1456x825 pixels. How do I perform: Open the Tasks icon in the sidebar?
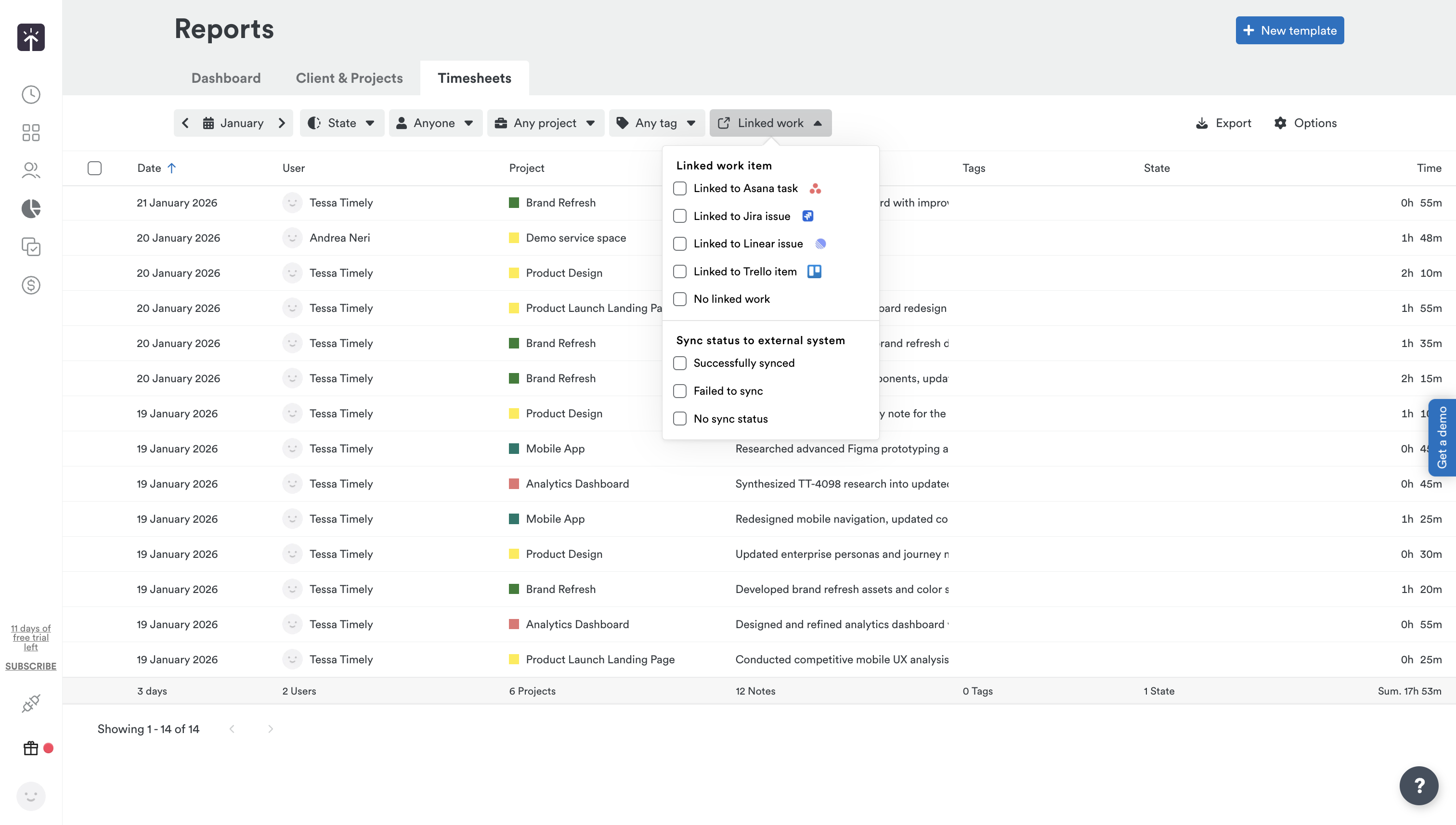click(31, 247)
